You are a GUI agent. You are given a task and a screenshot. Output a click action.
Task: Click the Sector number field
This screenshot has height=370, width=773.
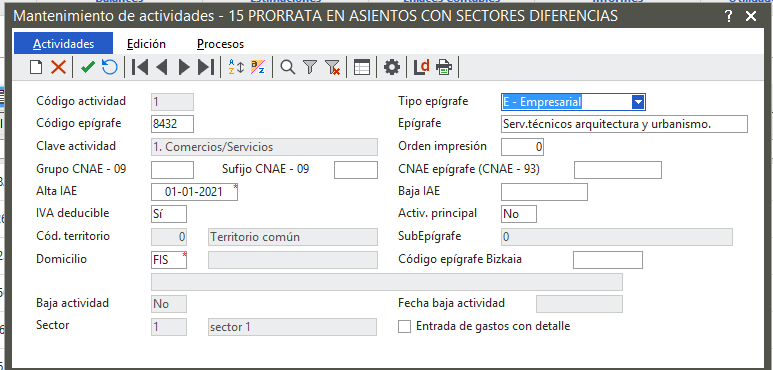coord(169,327)
